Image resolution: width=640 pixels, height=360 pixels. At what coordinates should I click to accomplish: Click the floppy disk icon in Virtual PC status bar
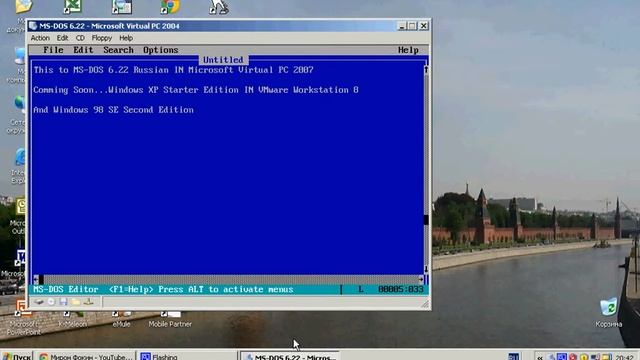[63, 302]
